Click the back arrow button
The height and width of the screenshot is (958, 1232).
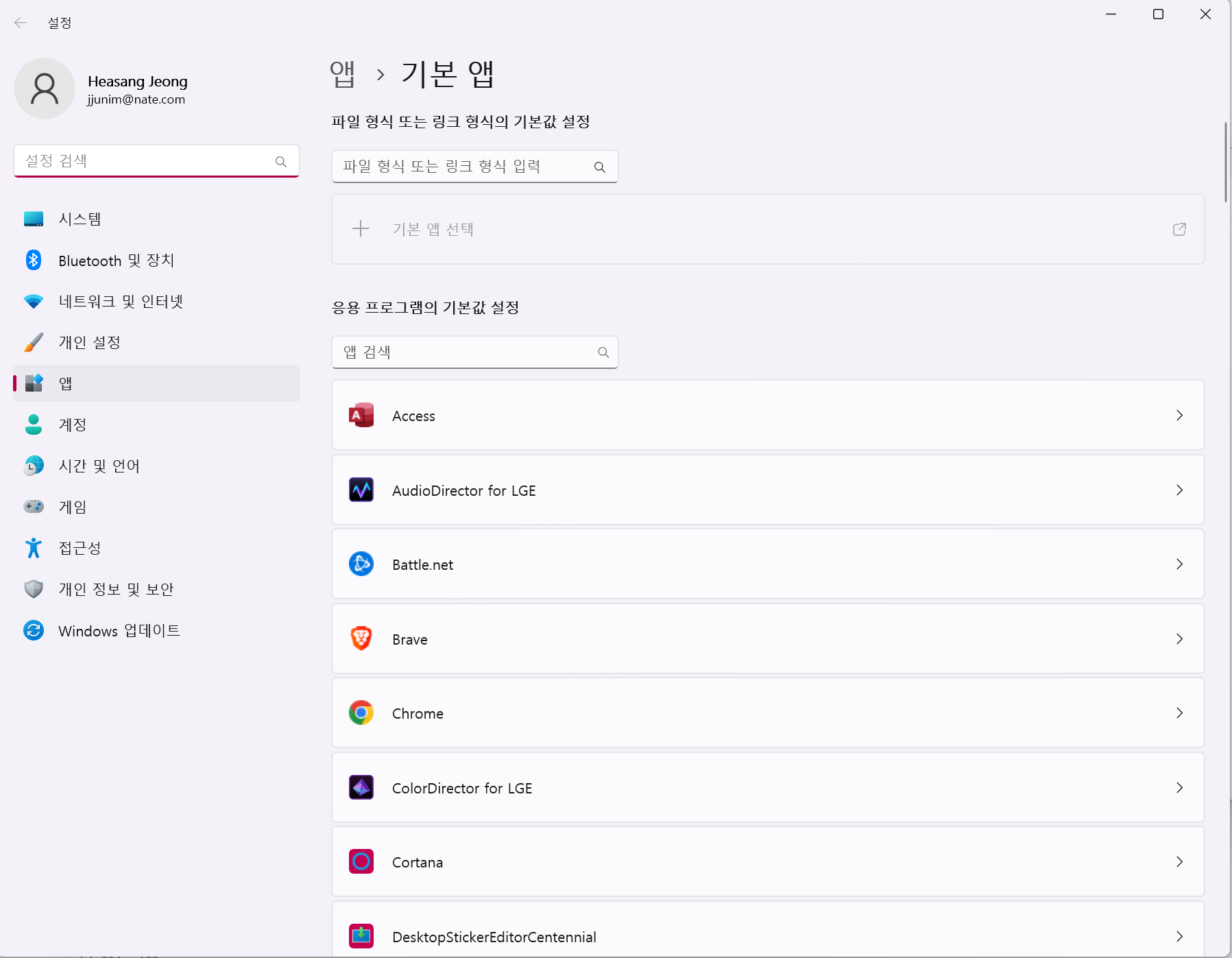pyautogui.click(x=21, y=23)
